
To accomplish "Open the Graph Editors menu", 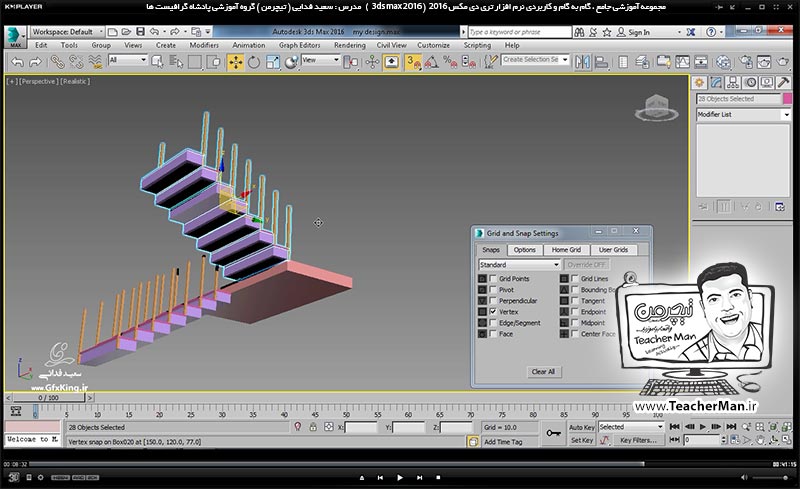I will [299, 45].
